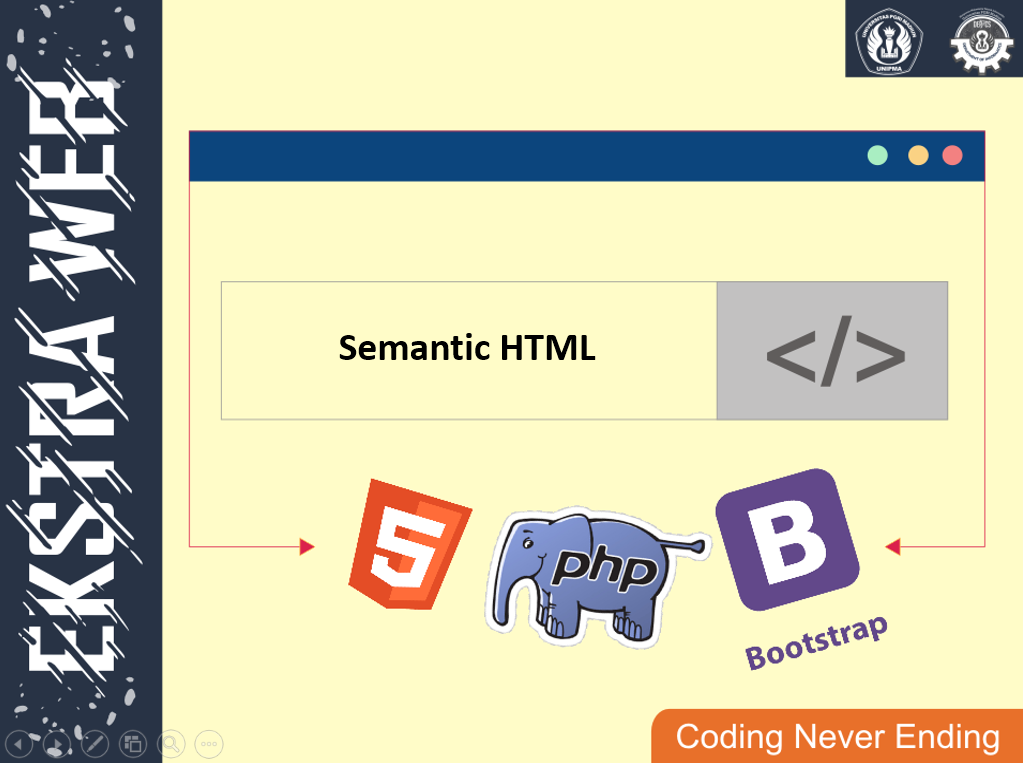Image resolution: width=1023 pixels, height=763 pixels.
Task: Click the yellow window dot
Action: pos(918,155)
